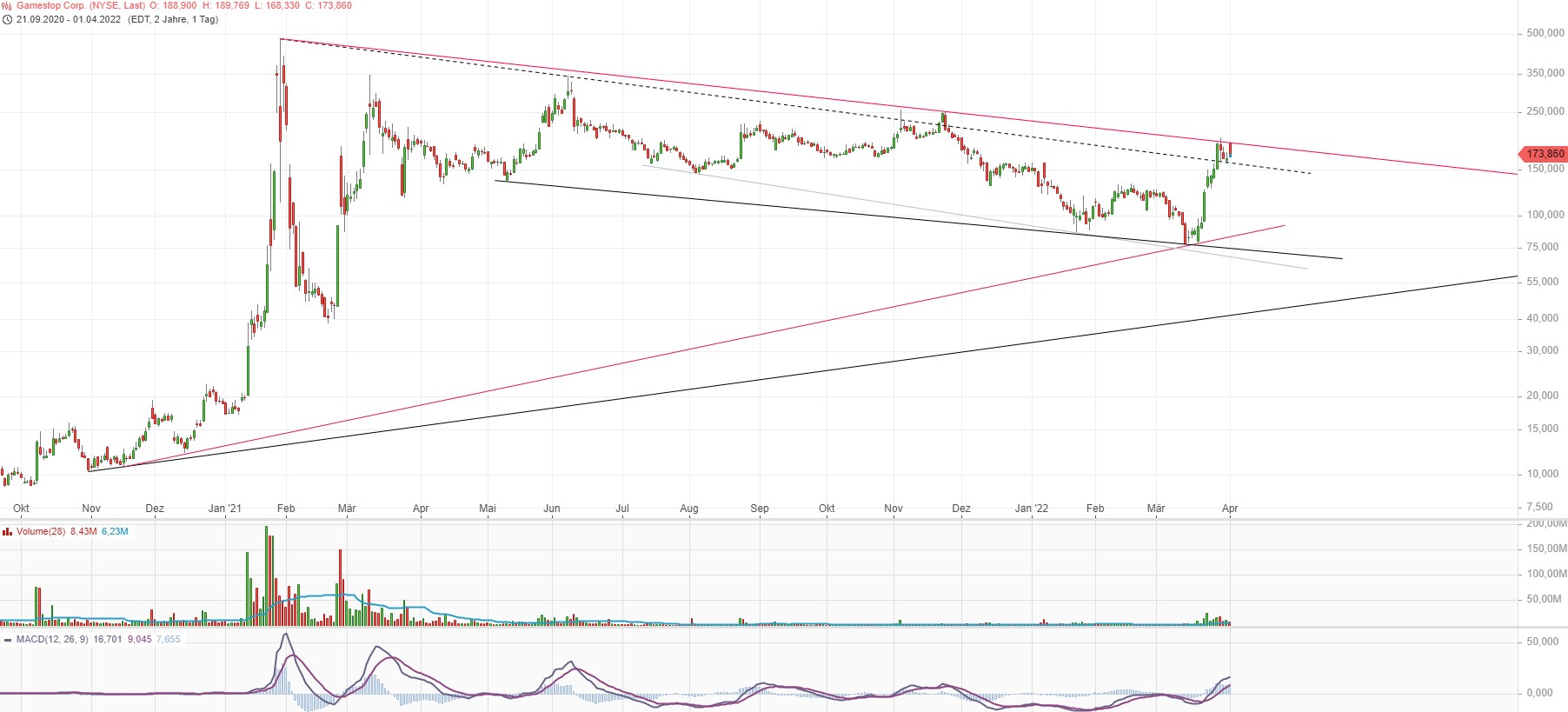Click the red bars icon beside Volume(28)
This screenshot has height=712, width=1568.
click(x=8, y=531)
